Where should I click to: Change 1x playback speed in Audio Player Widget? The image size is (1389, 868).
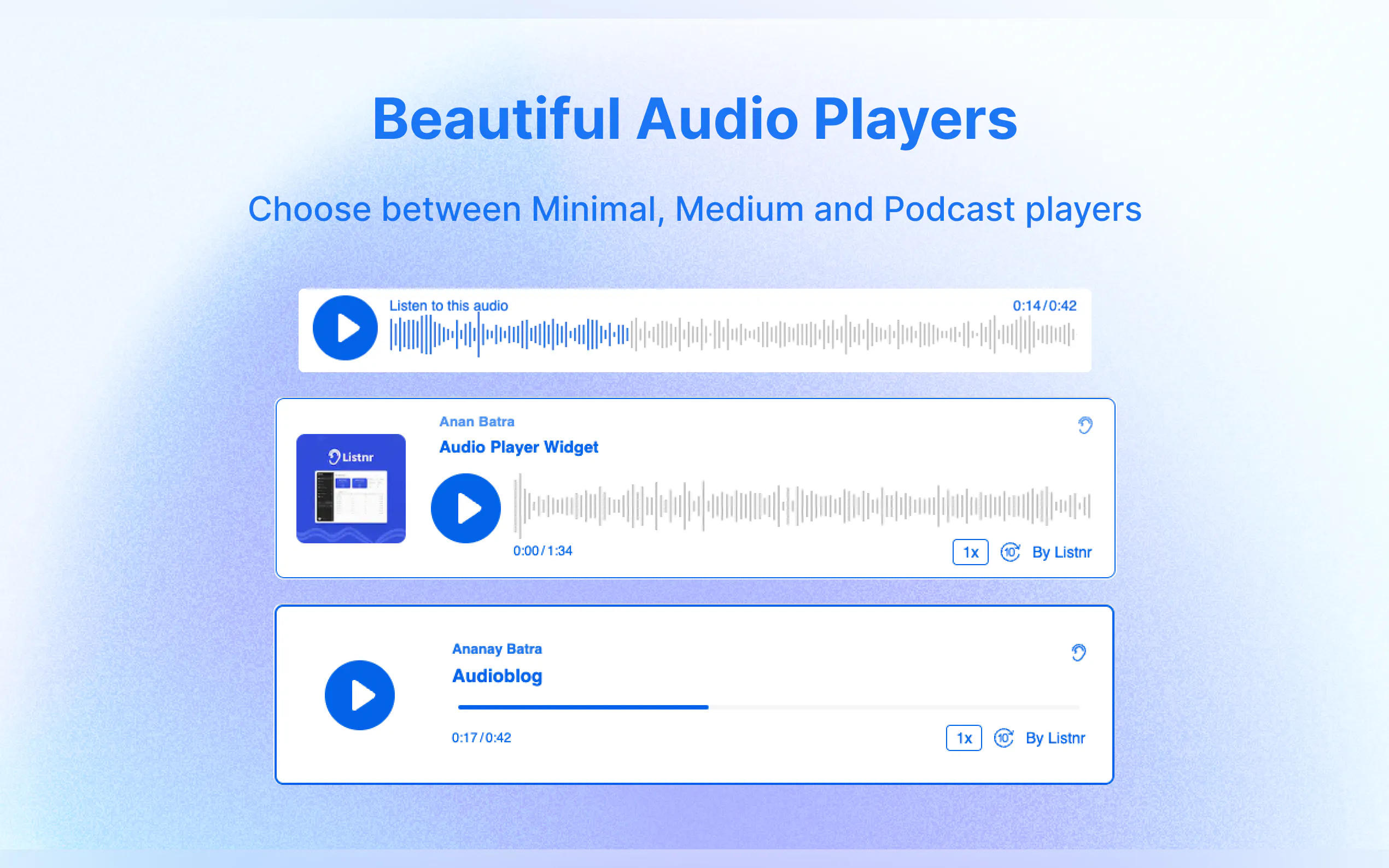[x=970, y=552]
